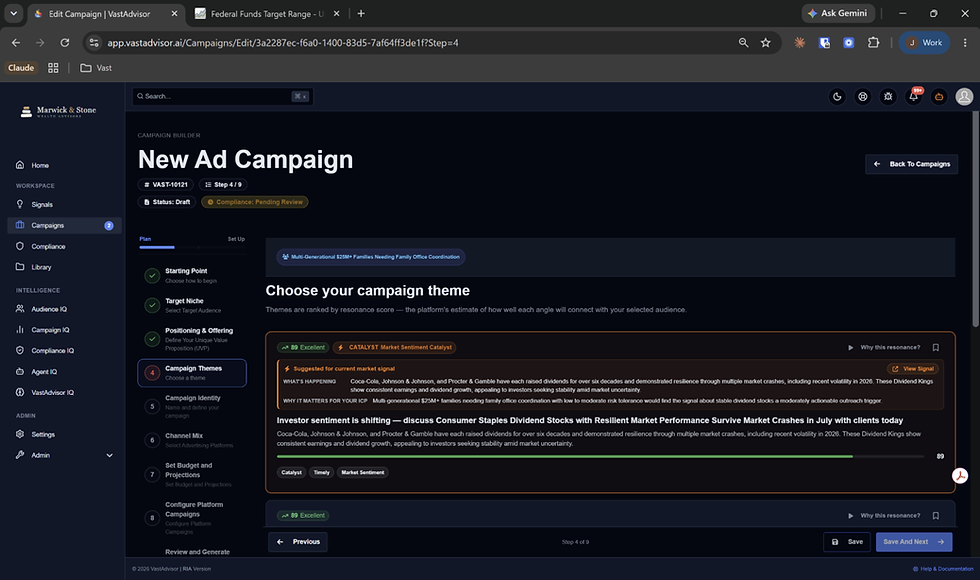Click the bug report icon
The image size is (980, 580).
point(888,97)
